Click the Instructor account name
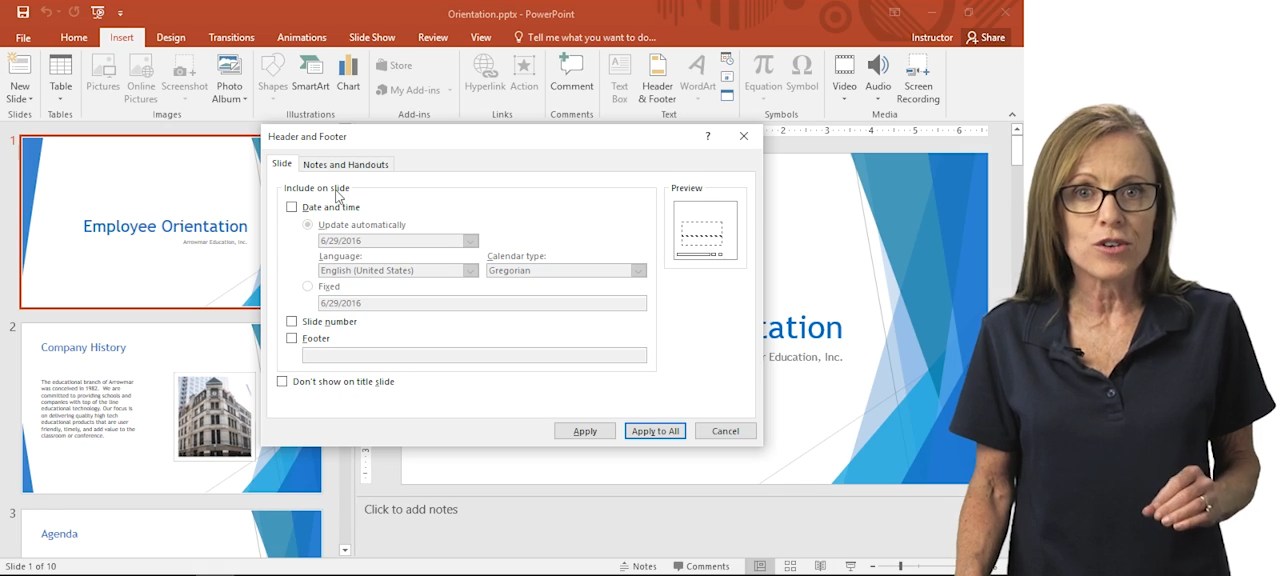1280x576 pixels. [932, 37]
